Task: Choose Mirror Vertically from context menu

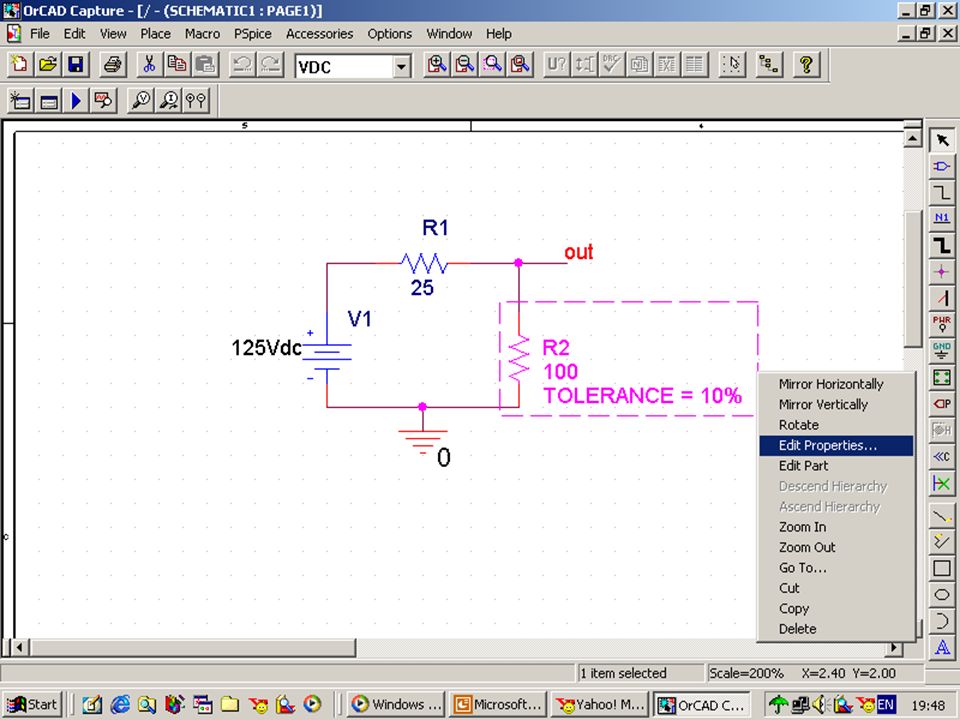Action: [x=836, y=405]
